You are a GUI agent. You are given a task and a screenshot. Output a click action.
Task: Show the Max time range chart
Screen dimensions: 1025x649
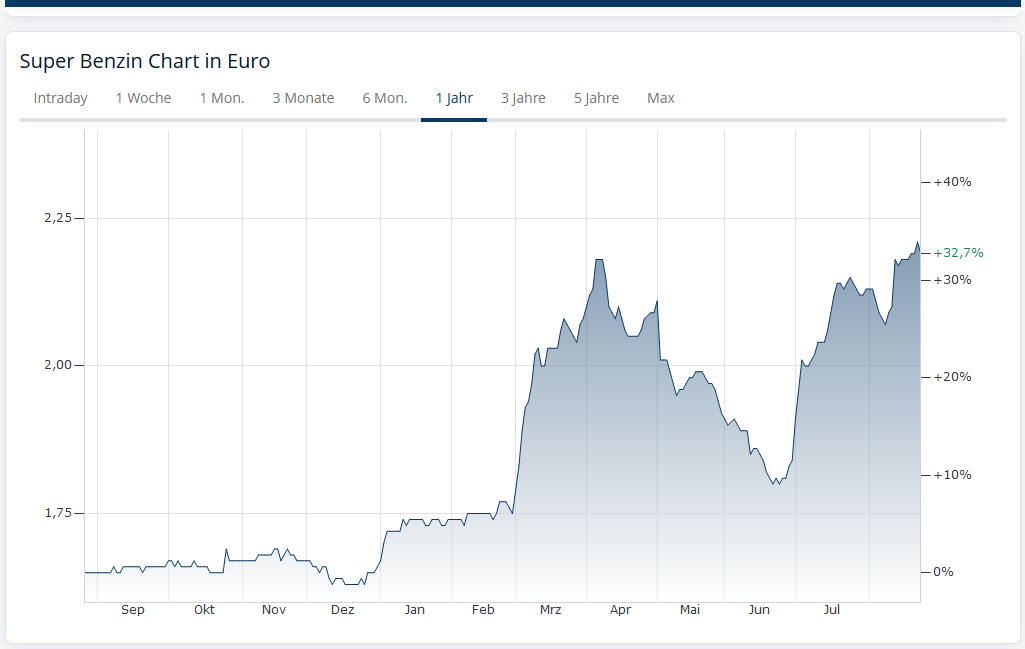(x=661, y=98)
